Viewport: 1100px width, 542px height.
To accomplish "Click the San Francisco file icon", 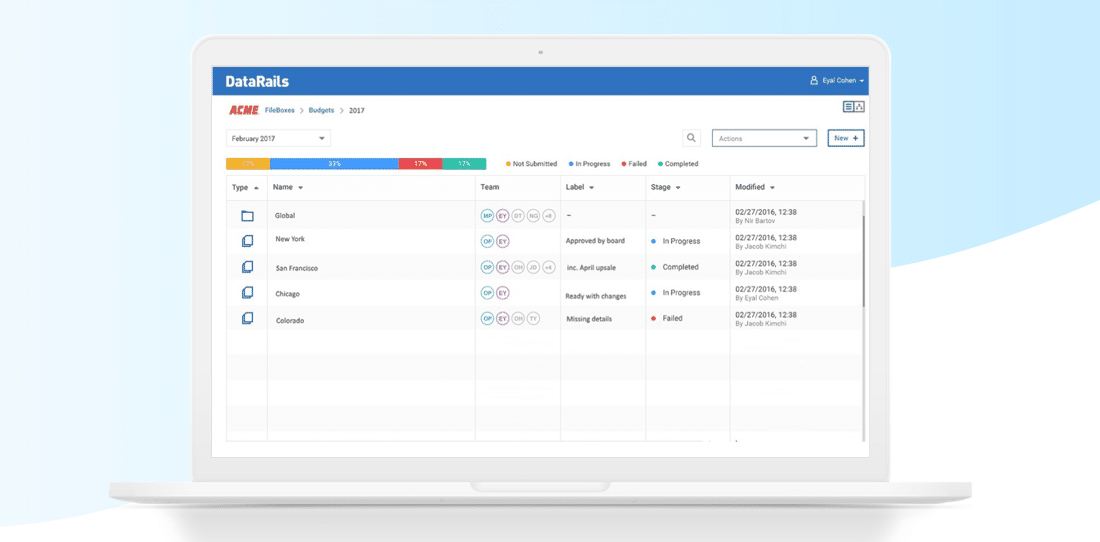I will click(x=247, y=267).
